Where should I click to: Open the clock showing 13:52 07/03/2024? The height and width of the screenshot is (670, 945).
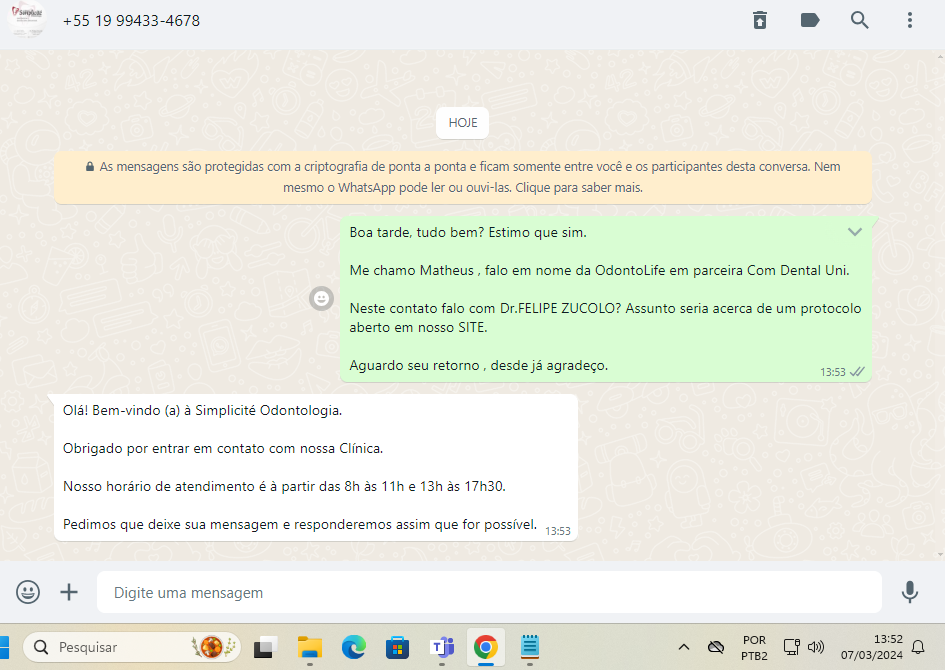(871, 647)
